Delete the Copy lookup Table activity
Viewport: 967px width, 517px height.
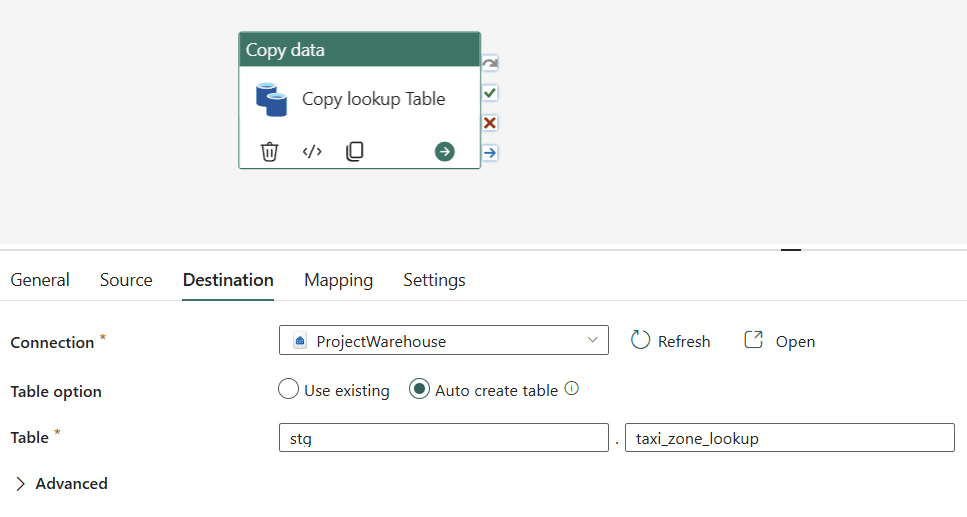[270, 151]
